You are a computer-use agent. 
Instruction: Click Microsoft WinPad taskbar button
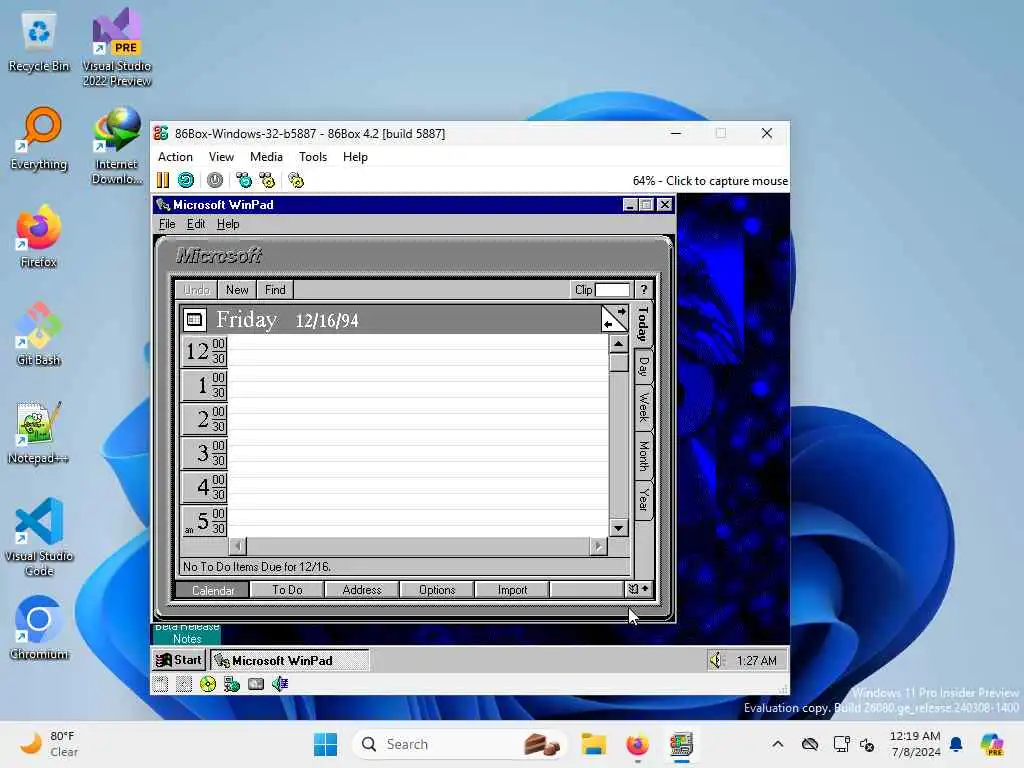pos(289,660)
